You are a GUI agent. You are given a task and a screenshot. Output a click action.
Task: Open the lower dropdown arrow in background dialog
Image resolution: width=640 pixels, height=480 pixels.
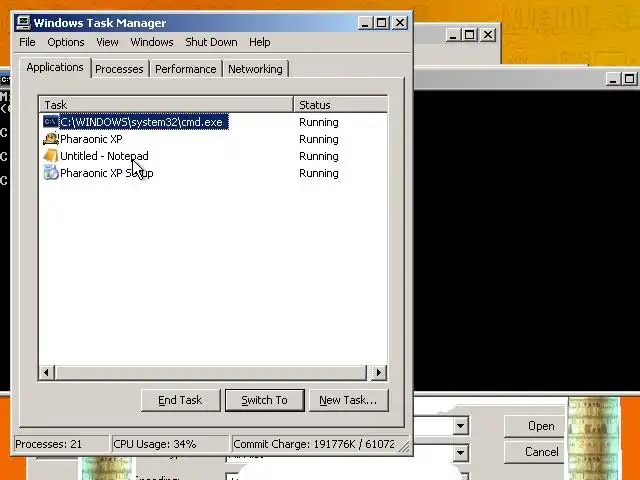tap(460, 452)
